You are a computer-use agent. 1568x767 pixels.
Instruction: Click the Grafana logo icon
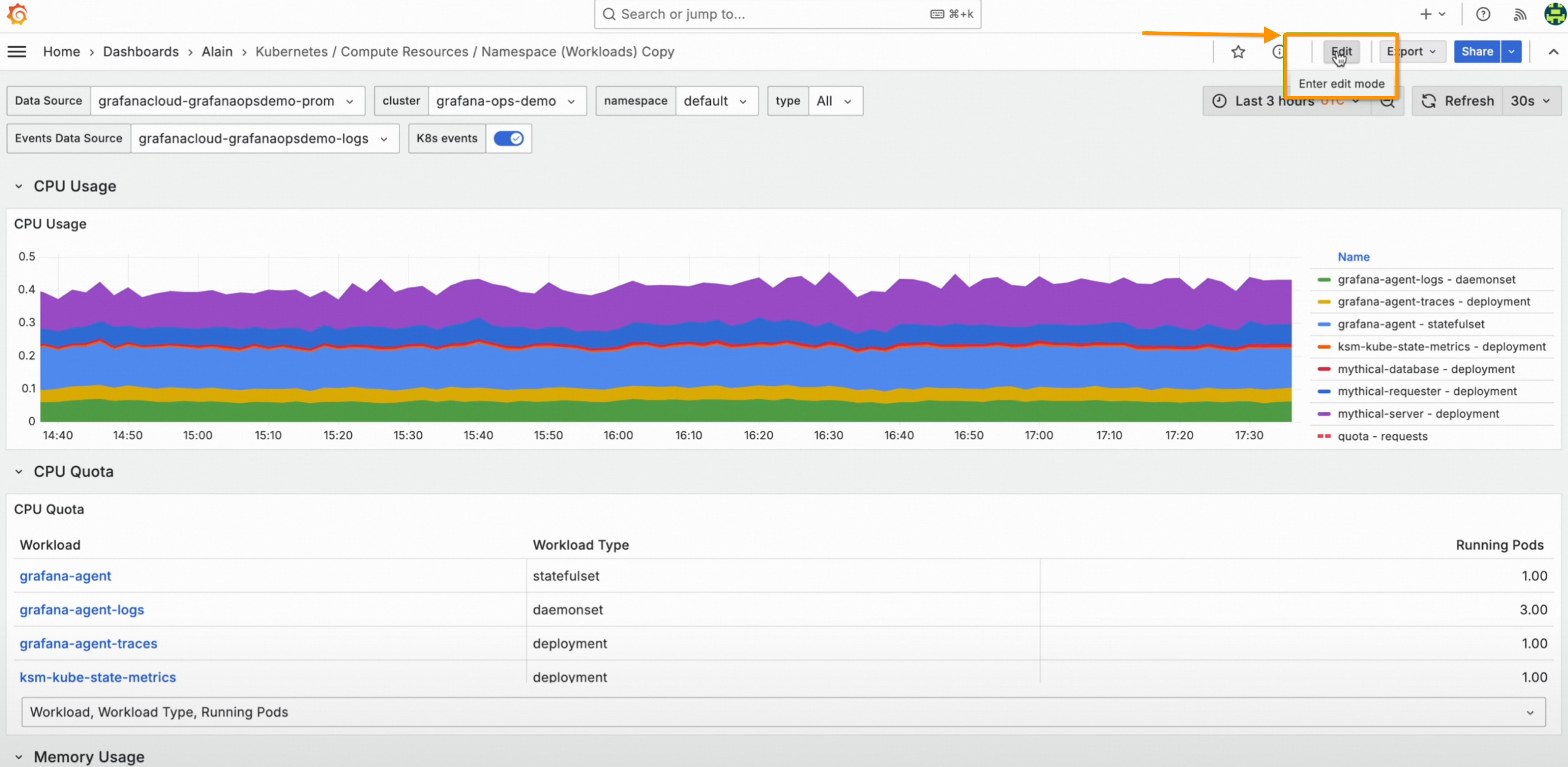tap(18, 14)
